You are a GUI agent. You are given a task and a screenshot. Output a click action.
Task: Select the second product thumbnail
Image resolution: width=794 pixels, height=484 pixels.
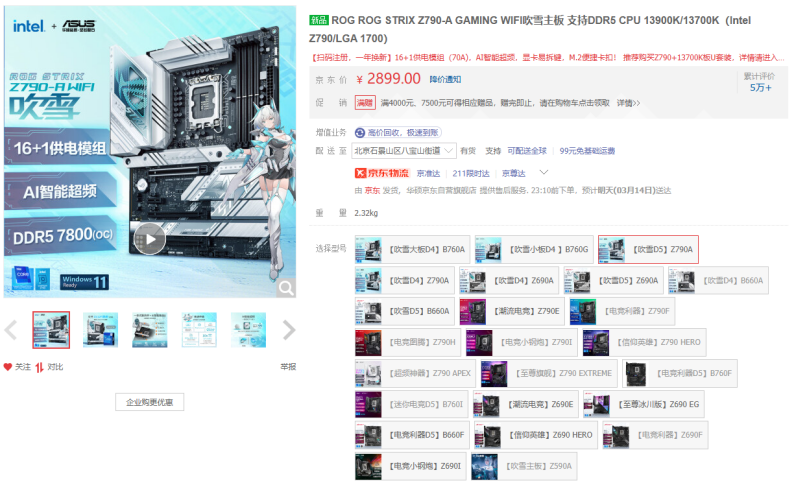(x=100, y=330)
